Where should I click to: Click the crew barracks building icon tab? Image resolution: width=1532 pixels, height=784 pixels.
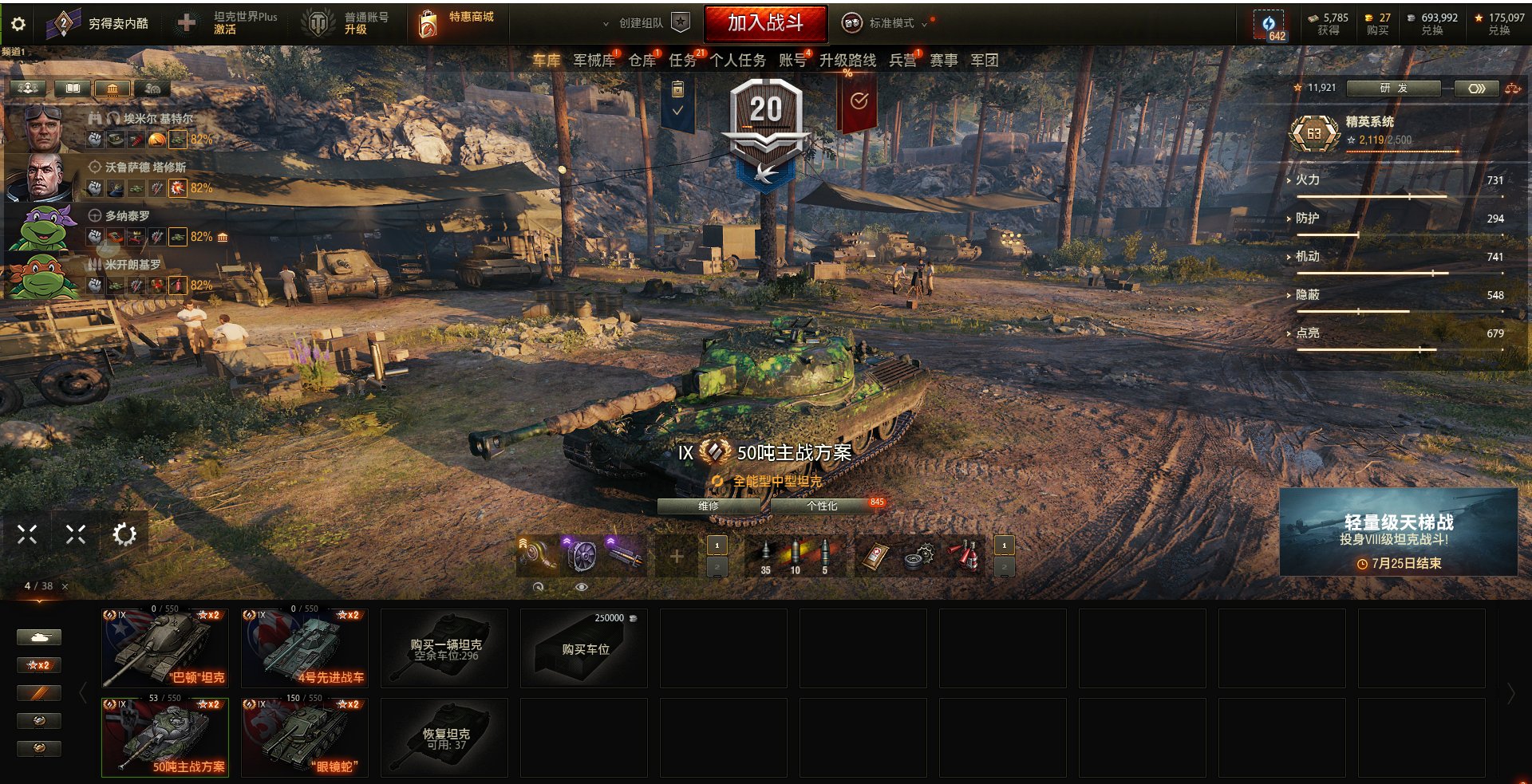(112, 88)
